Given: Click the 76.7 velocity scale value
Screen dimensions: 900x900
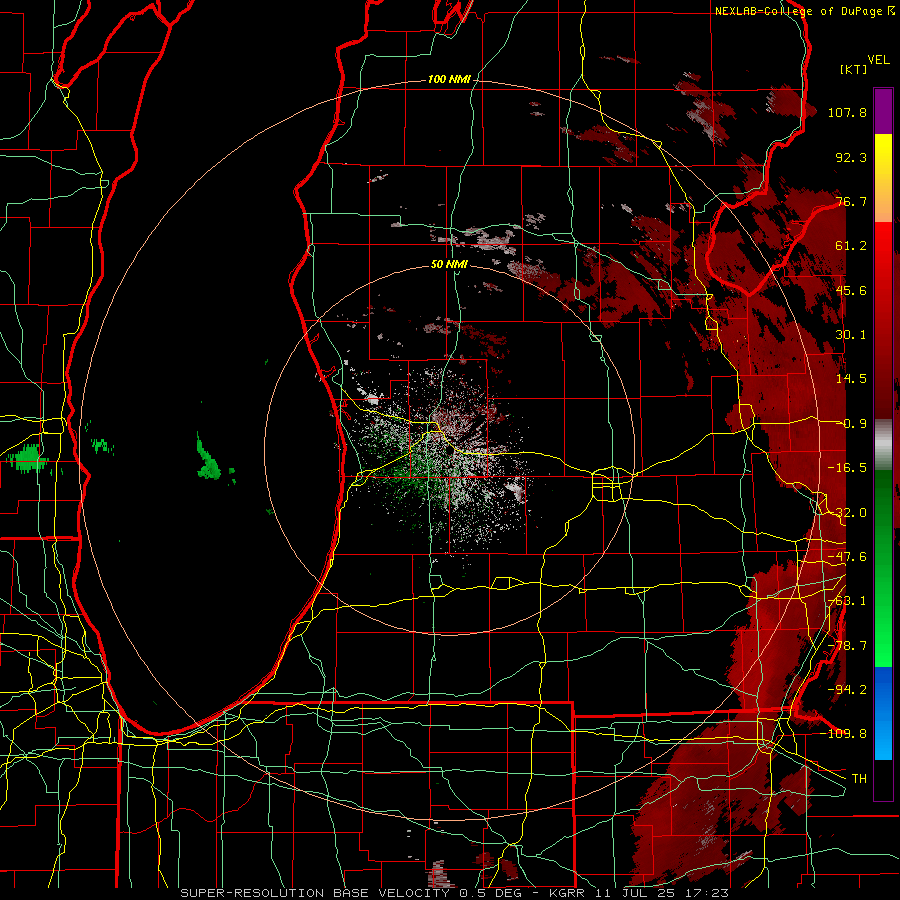Looking at the screenshot, I should (851, 201).
